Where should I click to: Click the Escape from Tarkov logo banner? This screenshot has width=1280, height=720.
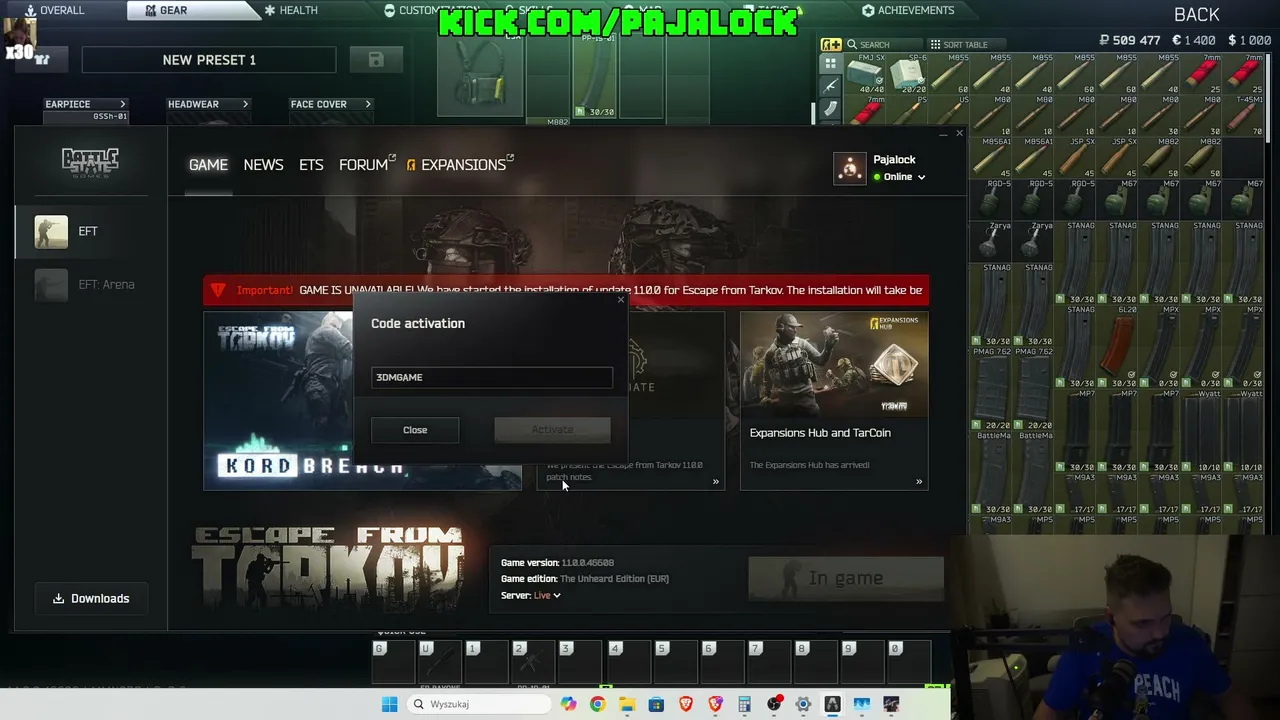point(328,571)
